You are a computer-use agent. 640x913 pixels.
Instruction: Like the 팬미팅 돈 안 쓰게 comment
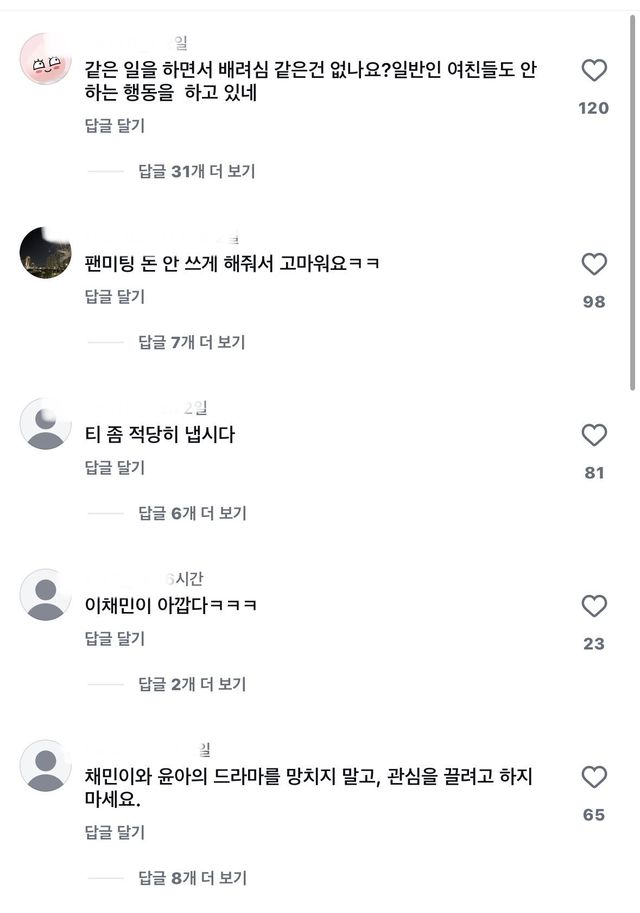[x=594, y=264]
